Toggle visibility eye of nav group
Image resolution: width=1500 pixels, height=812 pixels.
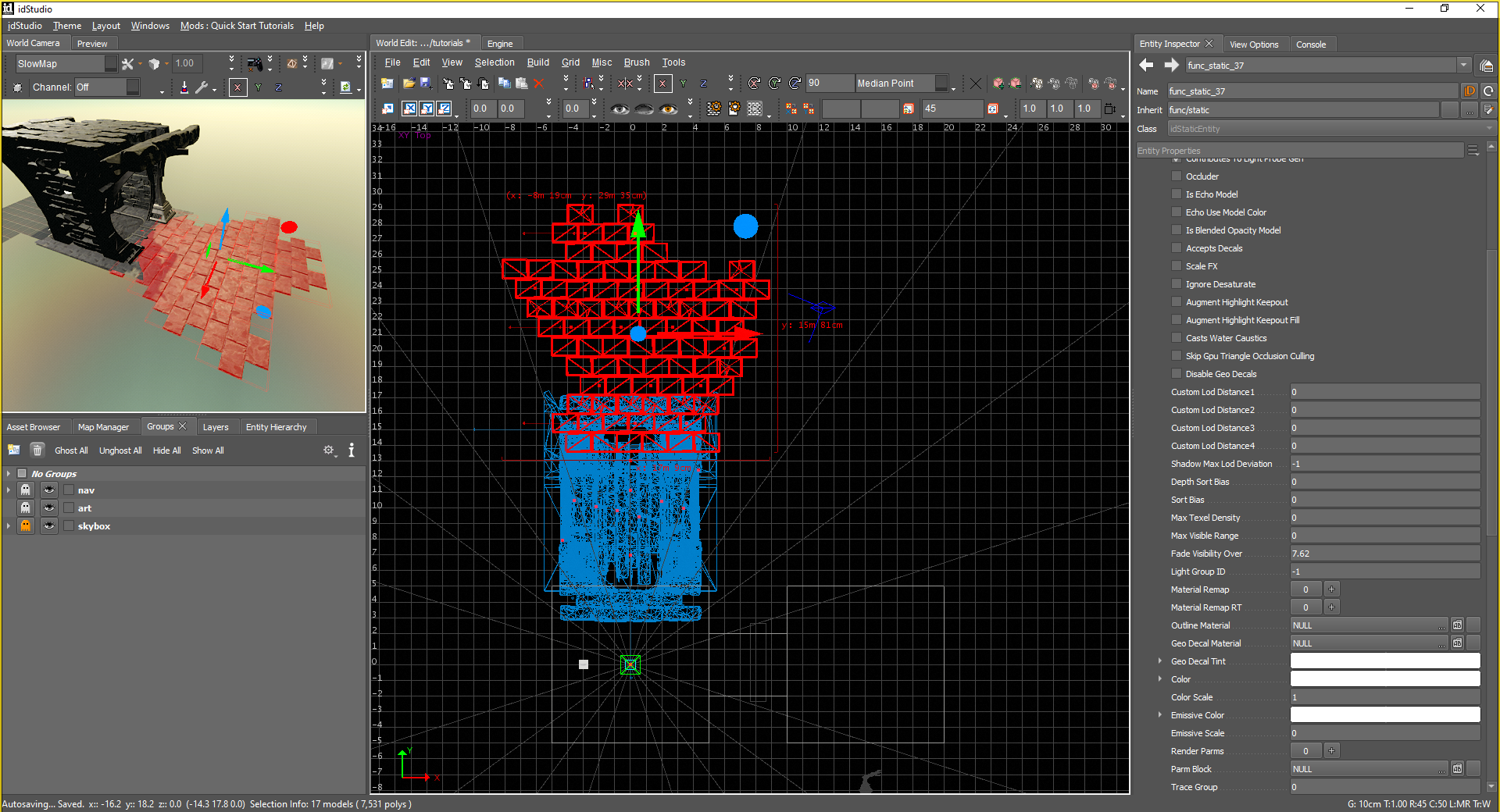pyautogui.click(x=49, y=490)
